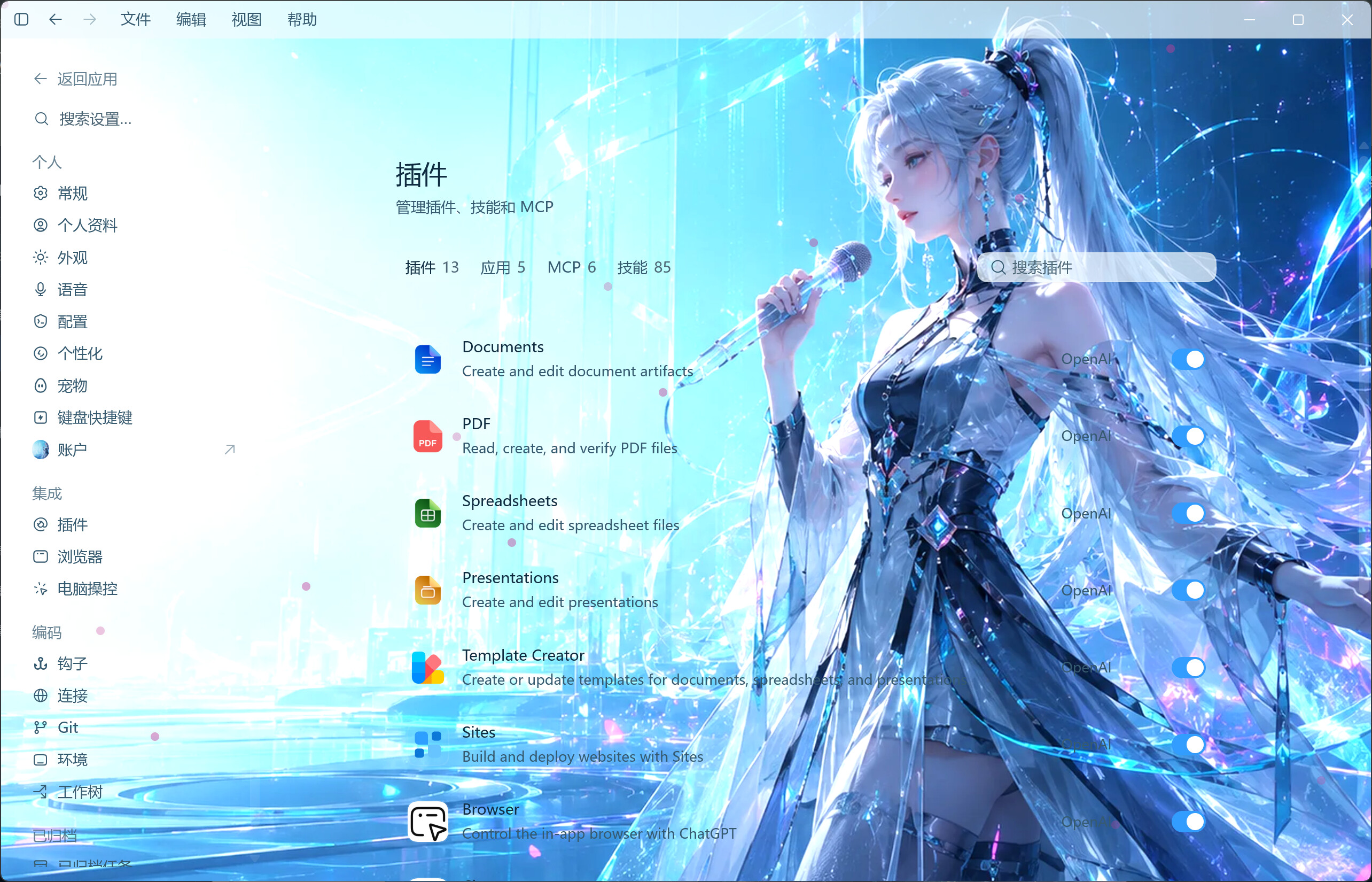Open 宠物 pet icon
The width and height of the screenshot is (1372, 882).
pos(40,386)
